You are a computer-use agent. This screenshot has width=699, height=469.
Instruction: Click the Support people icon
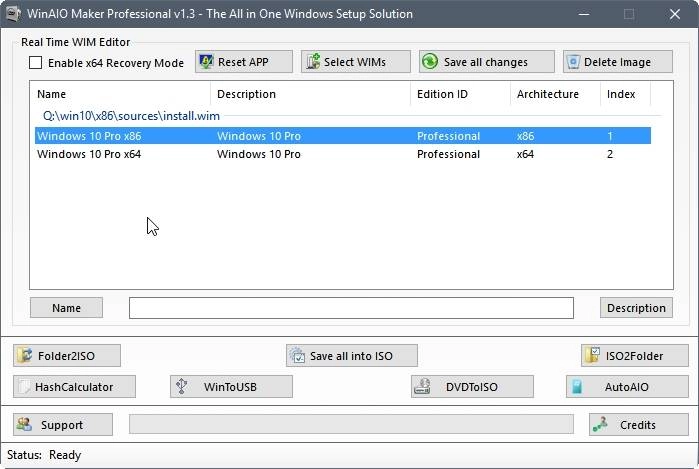click(24, 424)
